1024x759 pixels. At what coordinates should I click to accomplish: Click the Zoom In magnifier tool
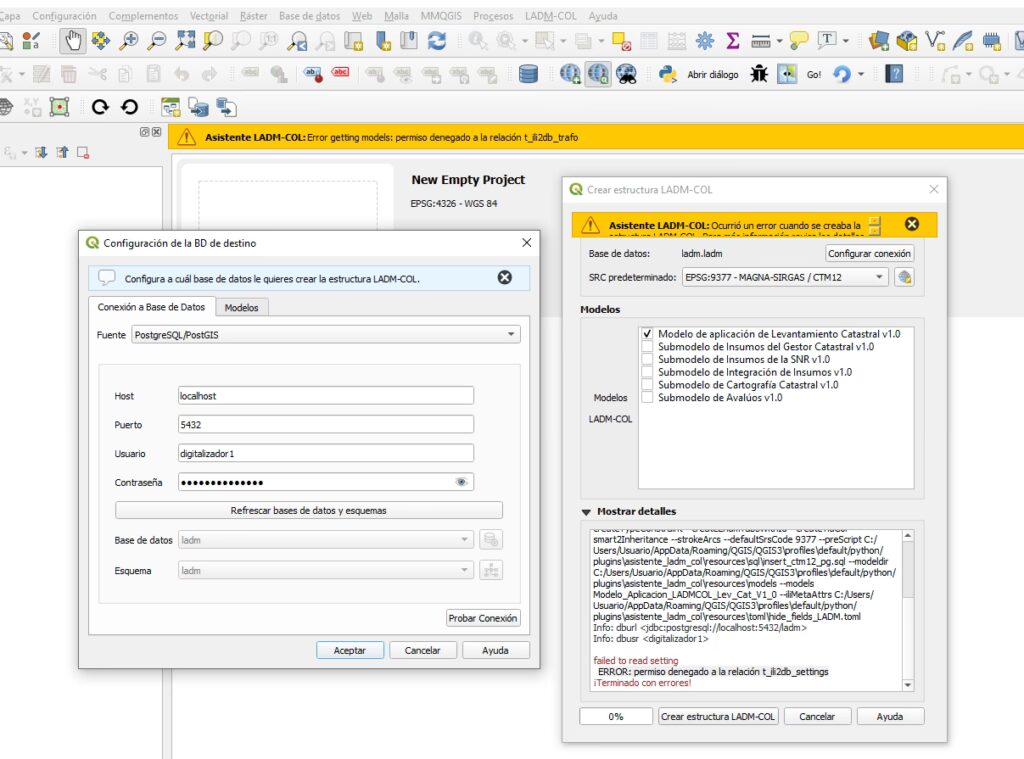pos(129,41)
